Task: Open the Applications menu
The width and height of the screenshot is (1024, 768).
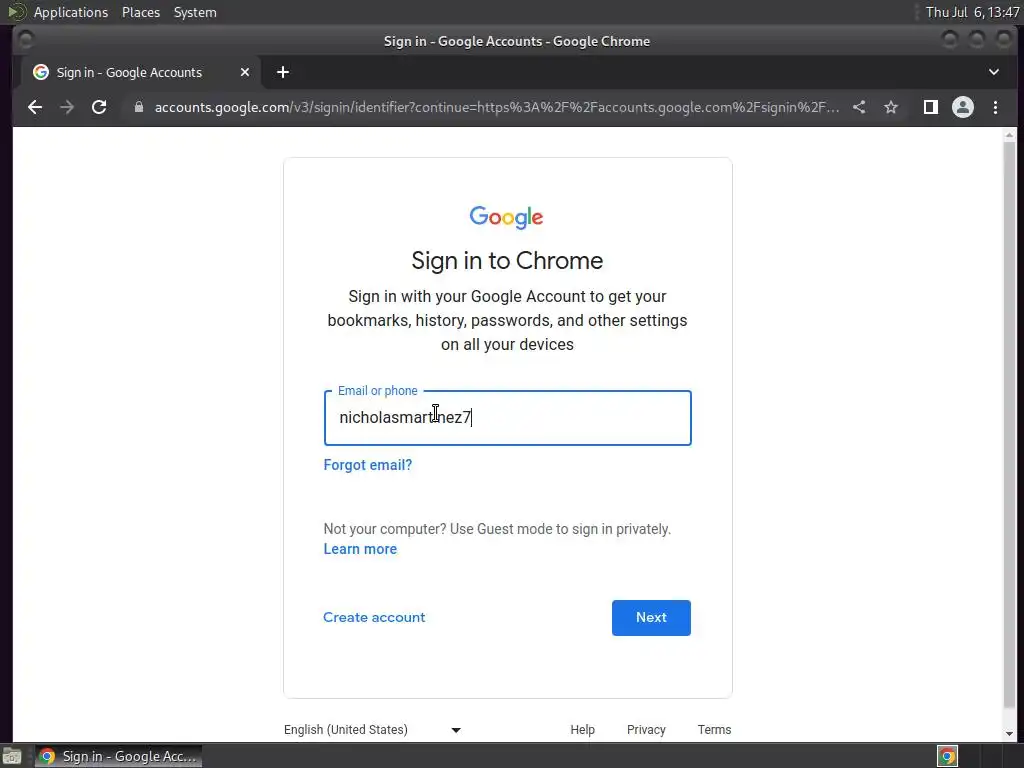Action: click(x=71, y=12)
